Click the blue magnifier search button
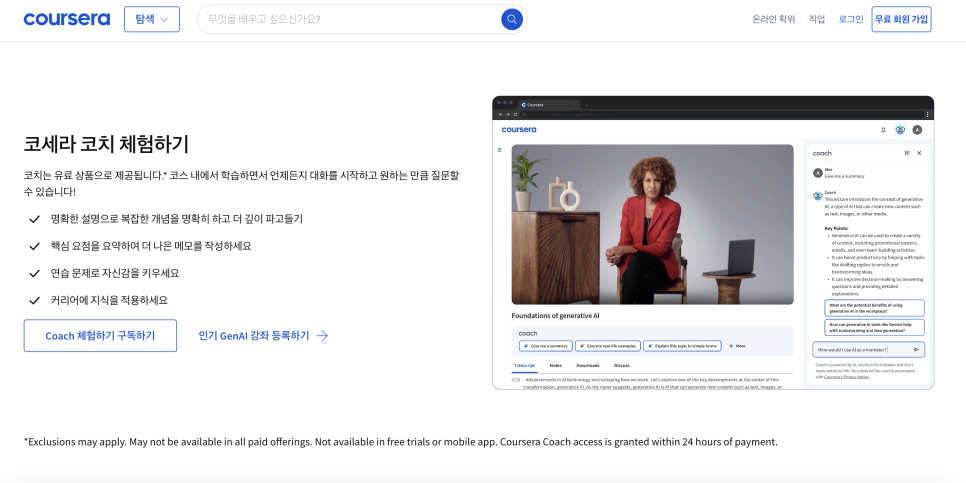 click(x=511, y=19)
